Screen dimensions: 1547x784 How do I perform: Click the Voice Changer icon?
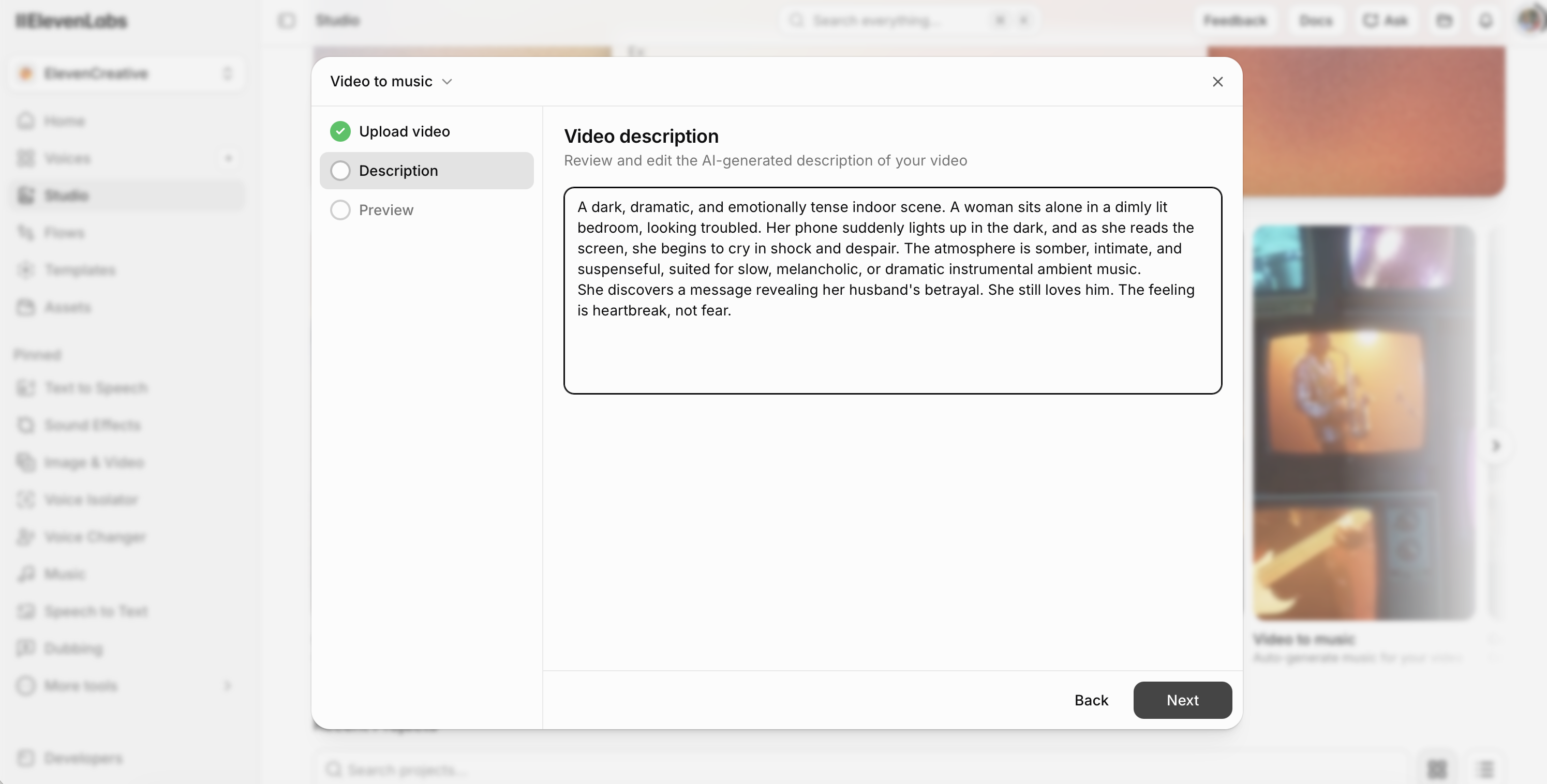[26, 537]
